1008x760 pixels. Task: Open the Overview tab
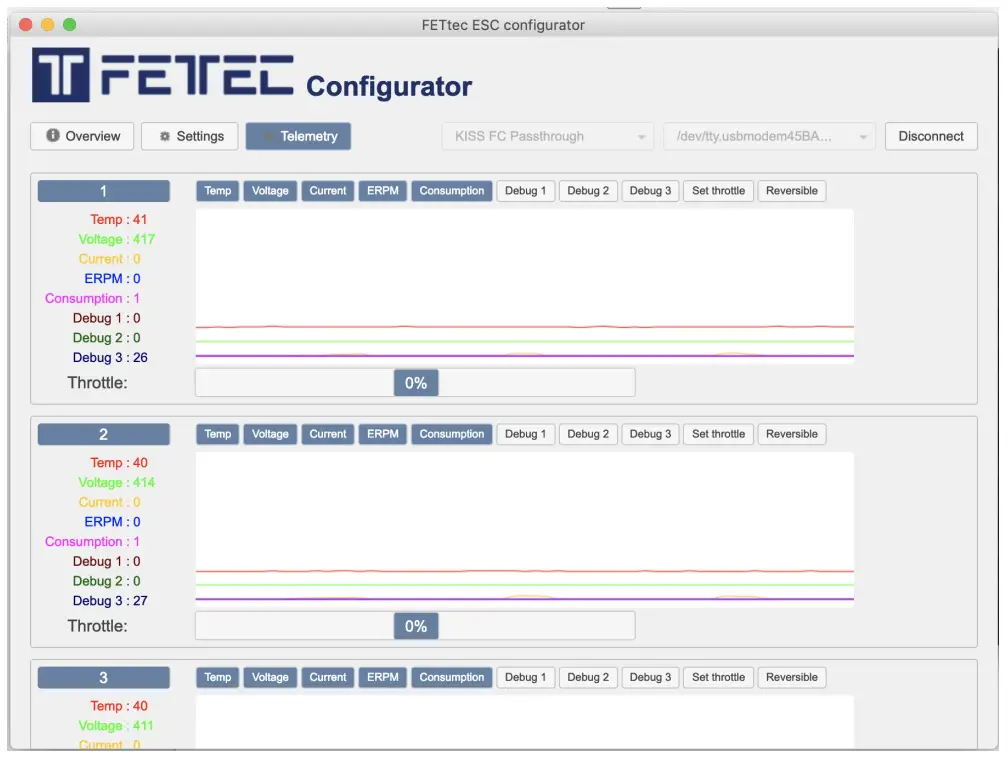(82, 136)
